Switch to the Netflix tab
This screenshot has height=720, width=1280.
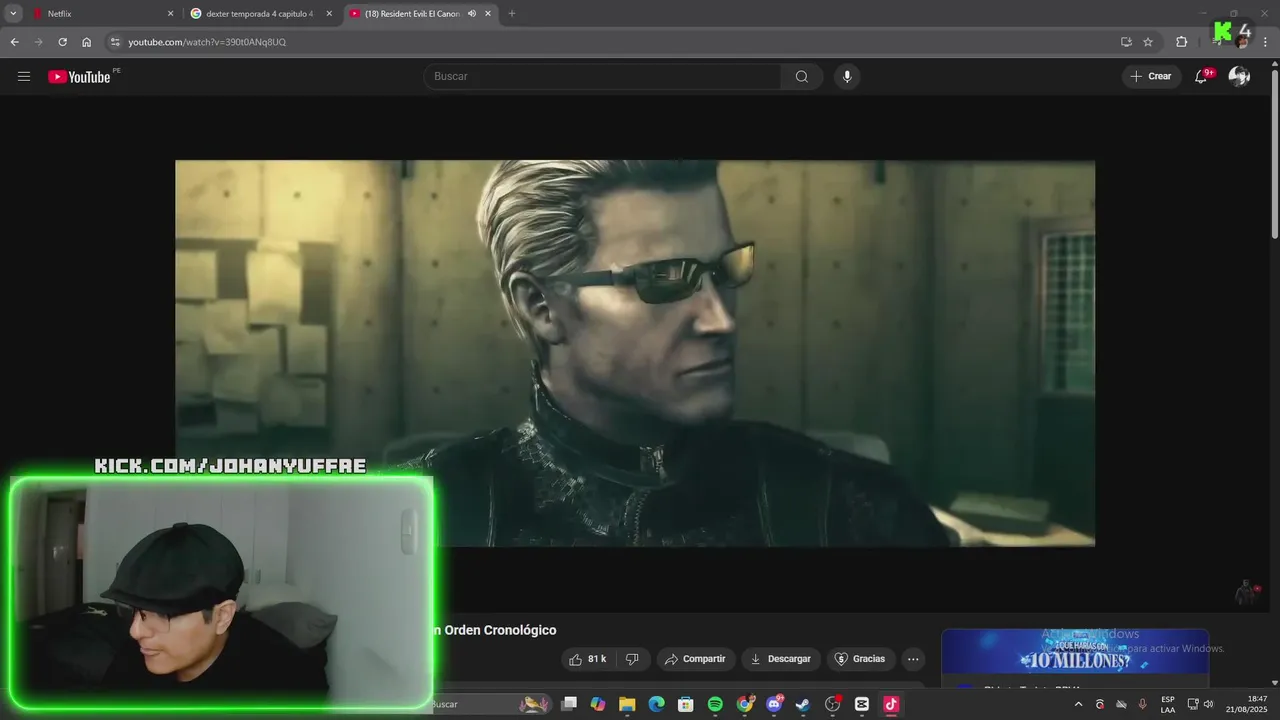point(102,14)
